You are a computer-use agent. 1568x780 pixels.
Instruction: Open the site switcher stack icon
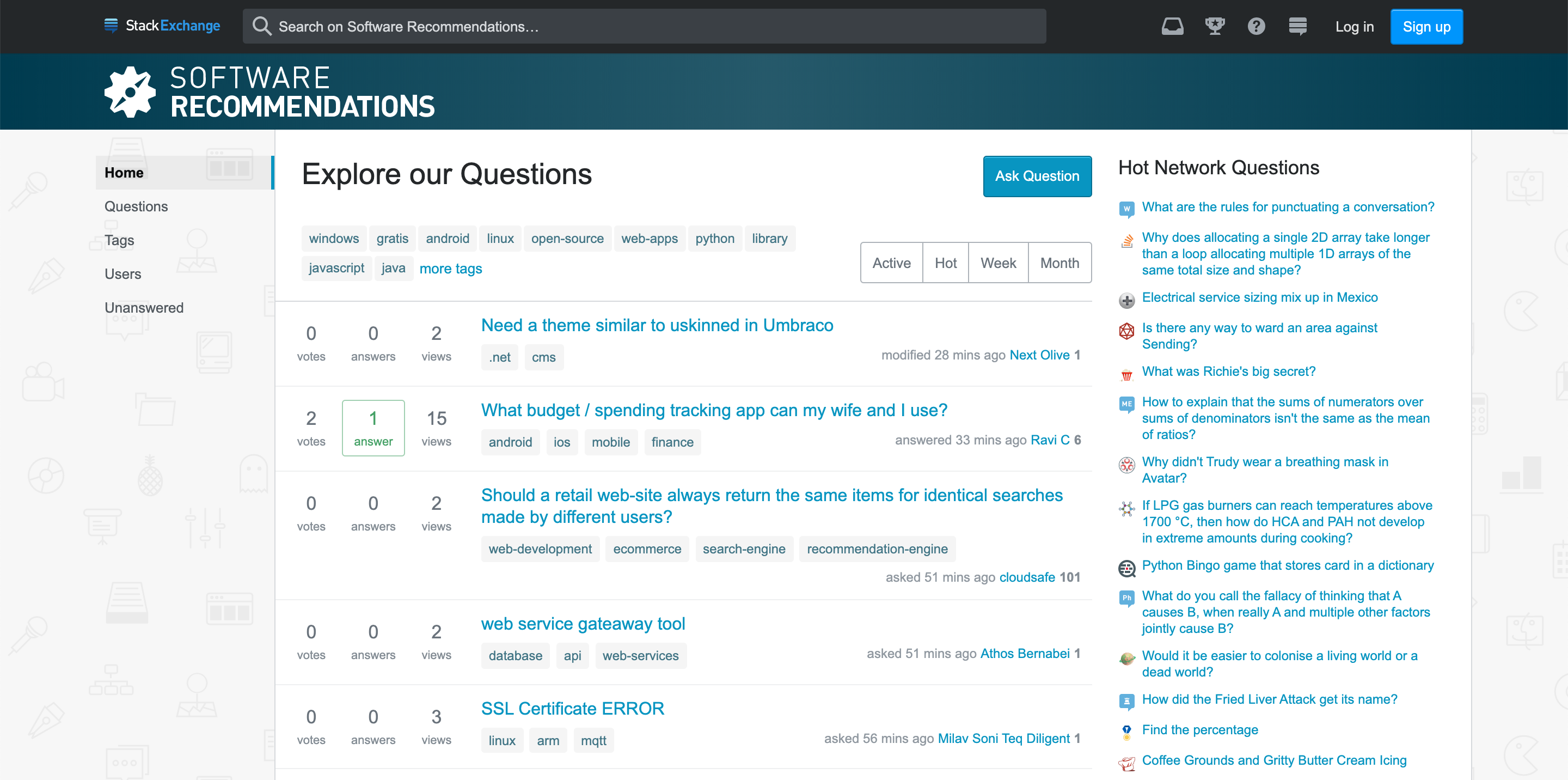[1298, 26]
